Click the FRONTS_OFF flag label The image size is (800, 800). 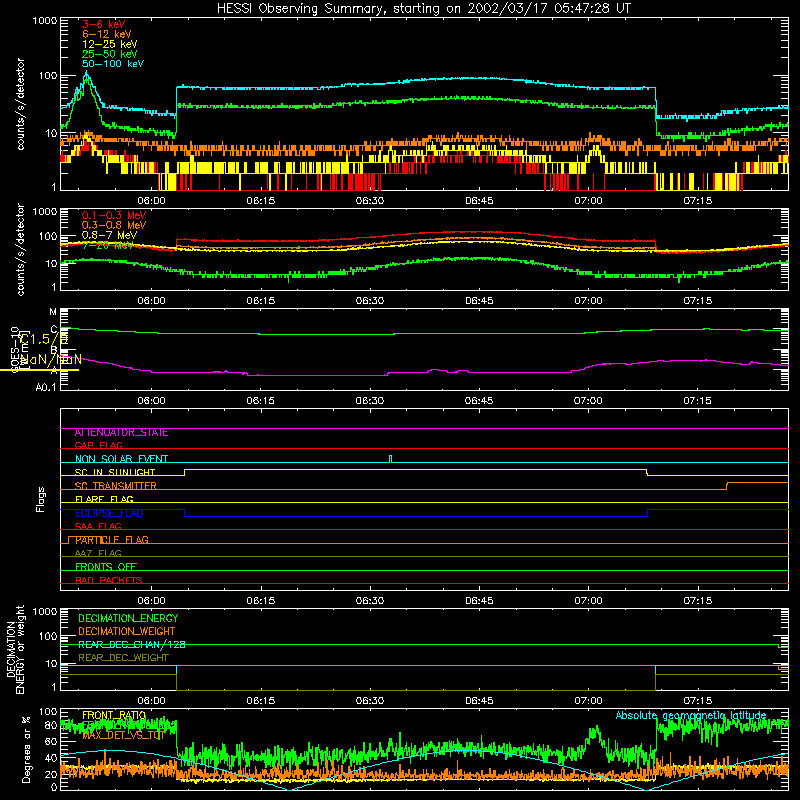tap(106, 567)
